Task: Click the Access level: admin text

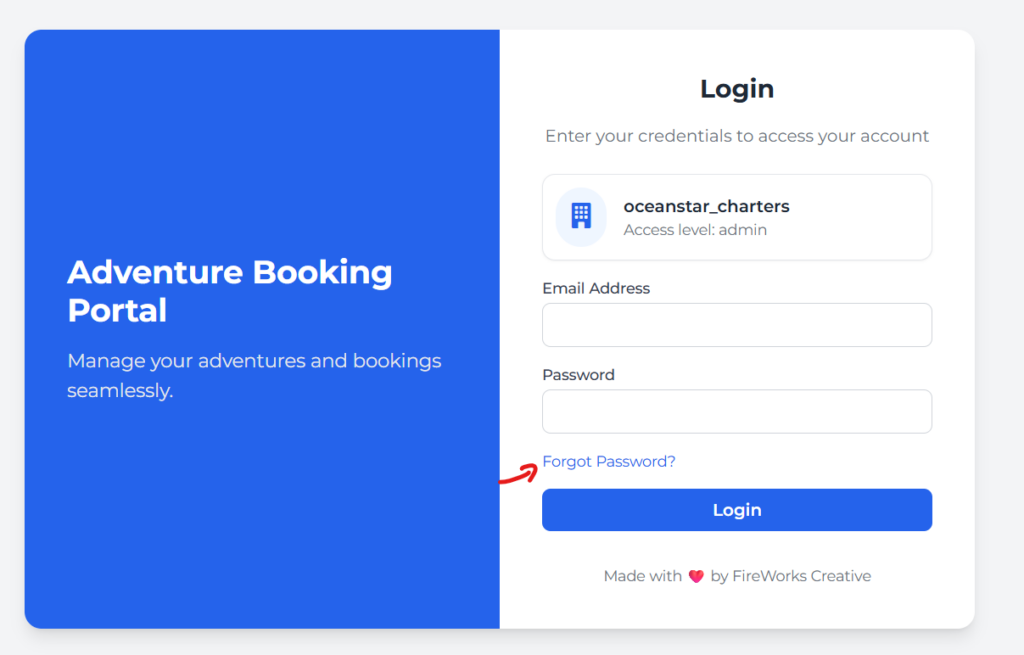Action: [695, 230]
